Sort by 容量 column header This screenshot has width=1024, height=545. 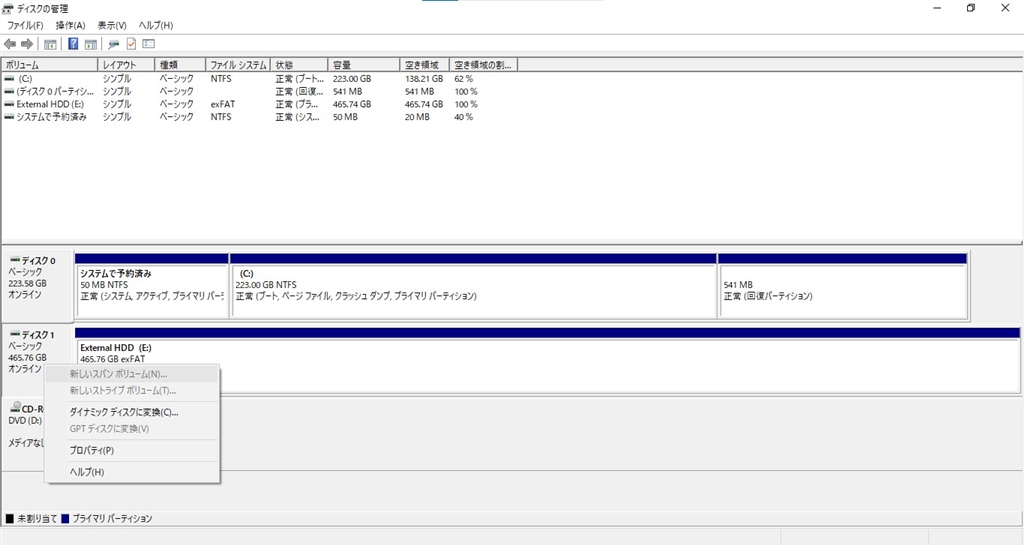tap(364, 65)
